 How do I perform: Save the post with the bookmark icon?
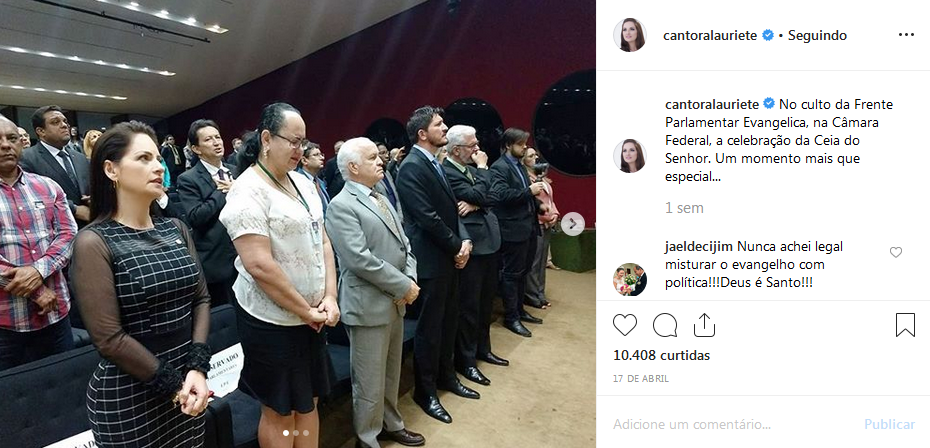(x=905, y=325)
